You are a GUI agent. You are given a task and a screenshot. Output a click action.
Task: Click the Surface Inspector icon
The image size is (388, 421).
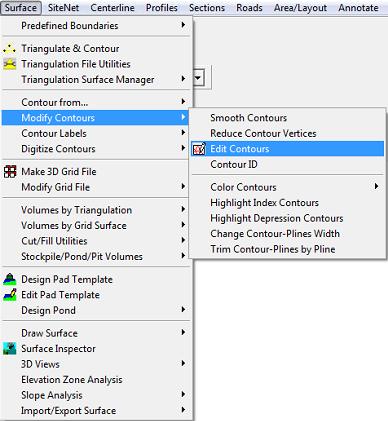coord(10,349)
